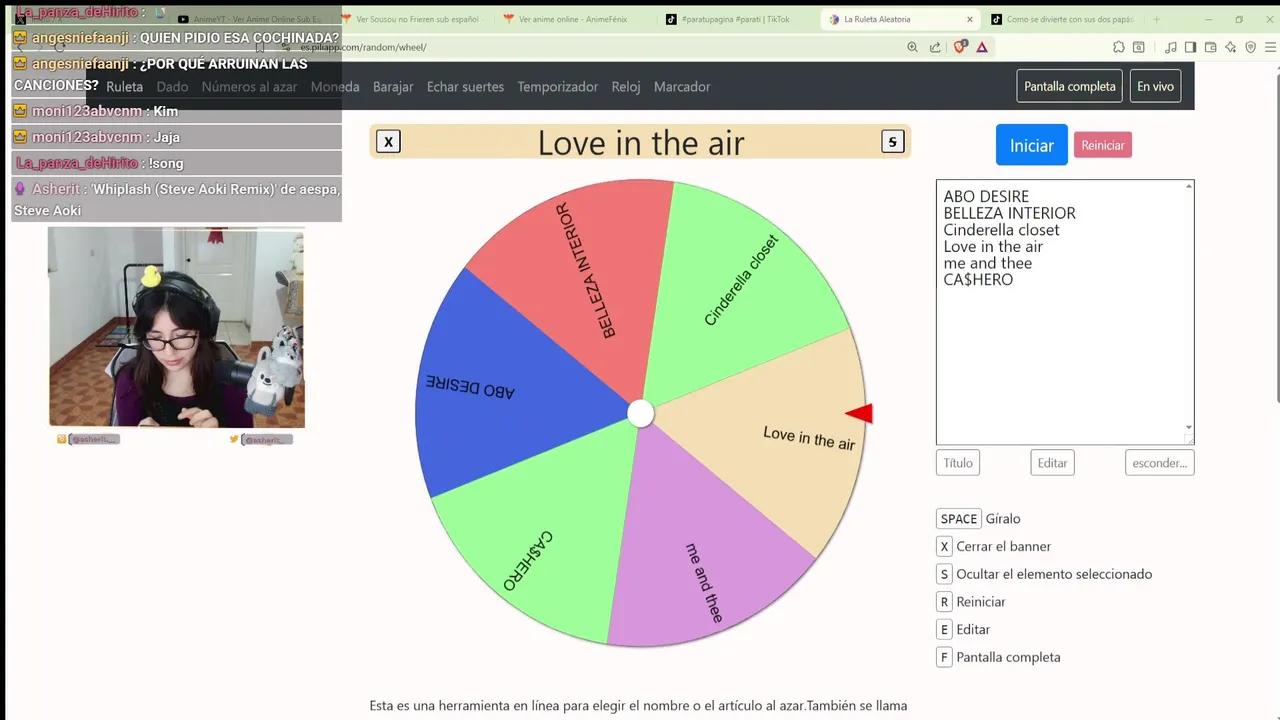Open Números al azar nav item

[x=249, y=87]
